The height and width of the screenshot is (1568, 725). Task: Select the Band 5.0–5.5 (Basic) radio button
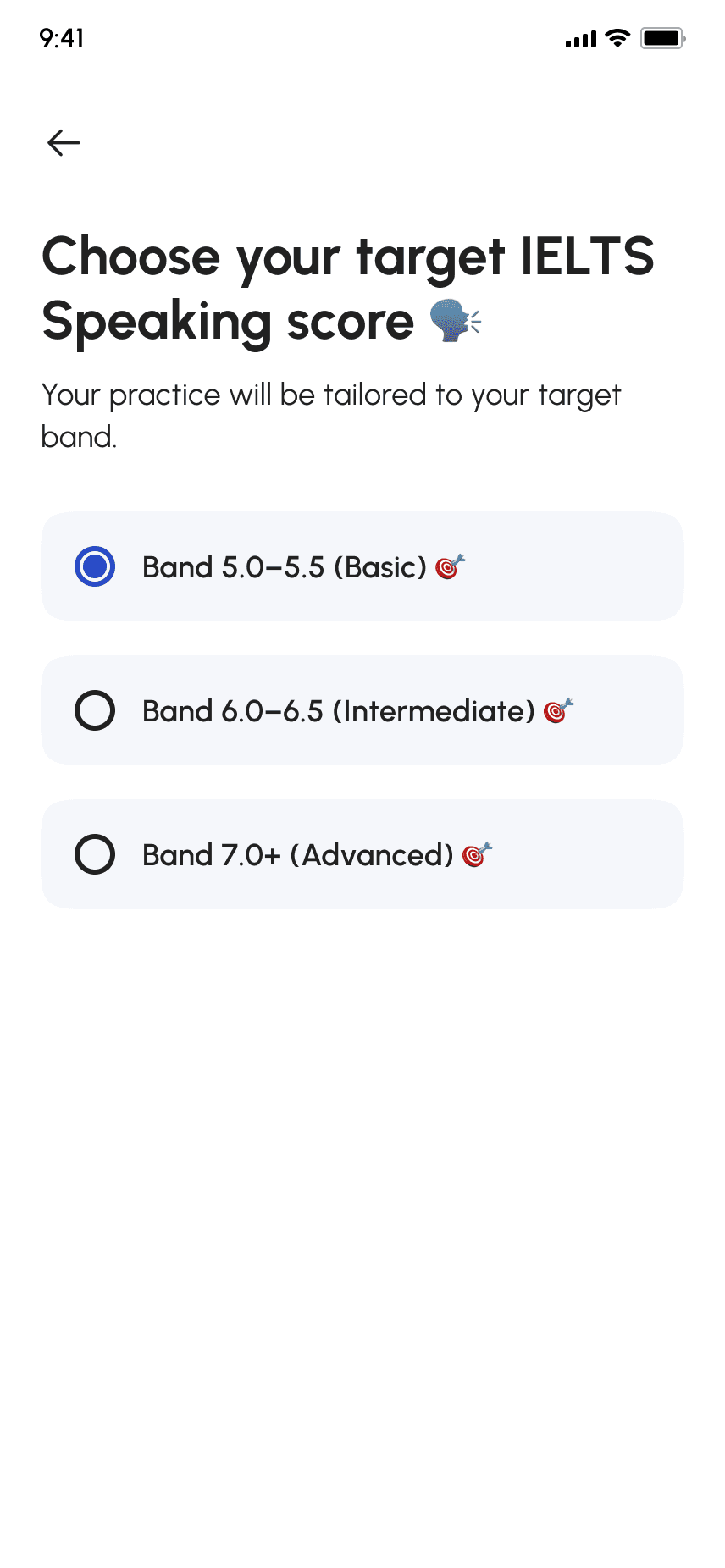[94, 566]
